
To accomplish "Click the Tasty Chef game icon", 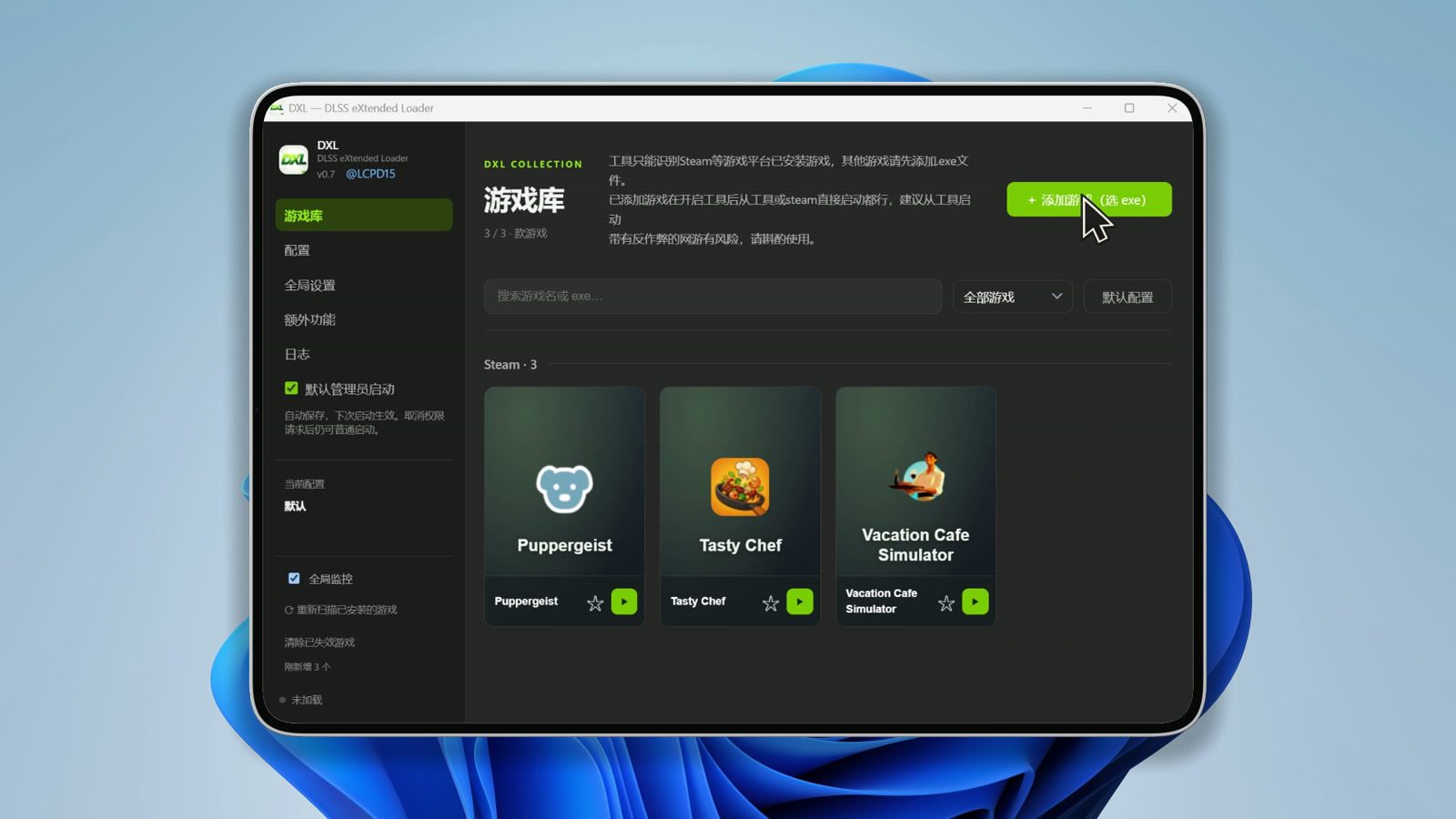I will click(x=740, y=487).
